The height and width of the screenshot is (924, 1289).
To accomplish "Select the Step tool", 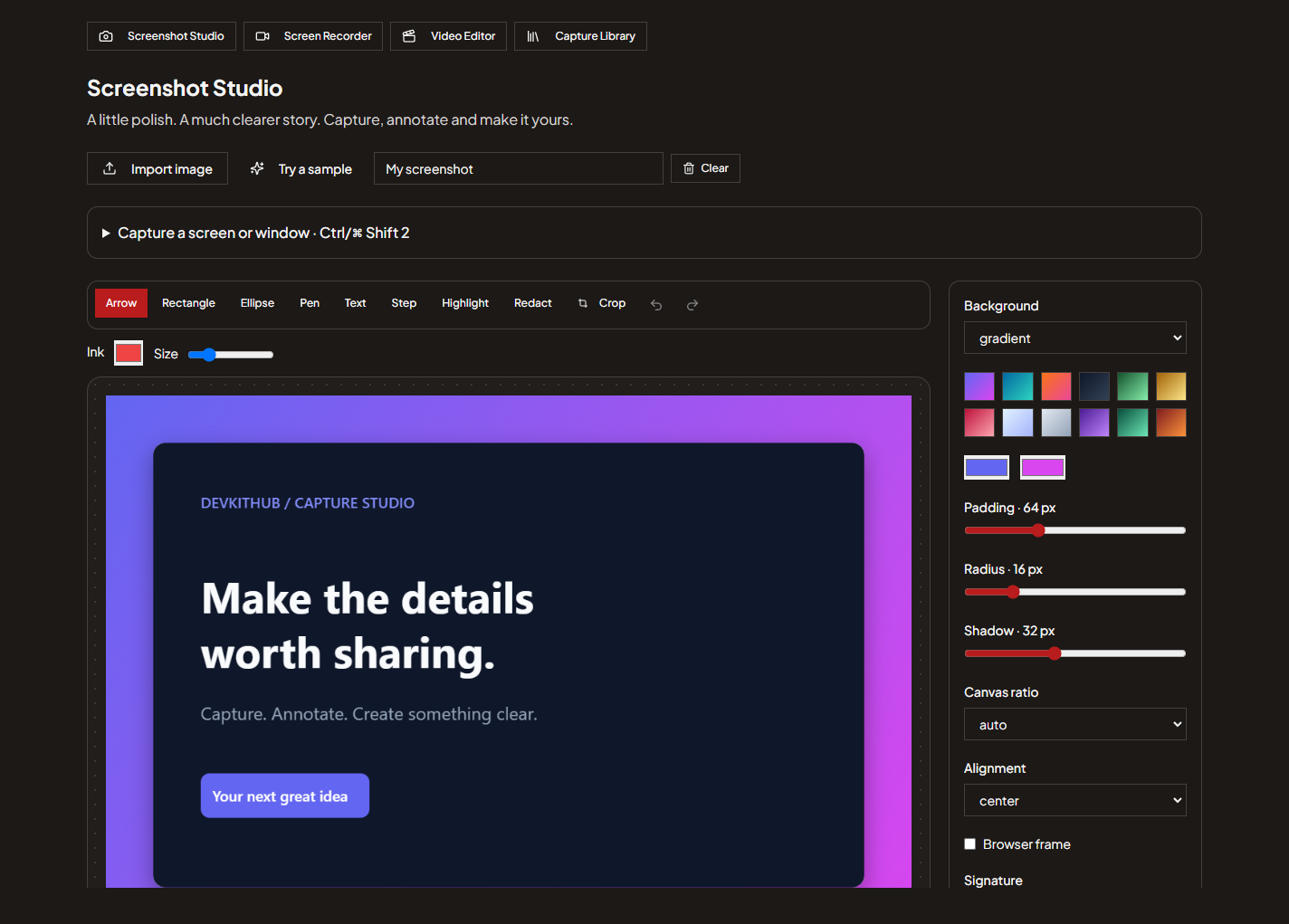I will click(x=404, y=303).
